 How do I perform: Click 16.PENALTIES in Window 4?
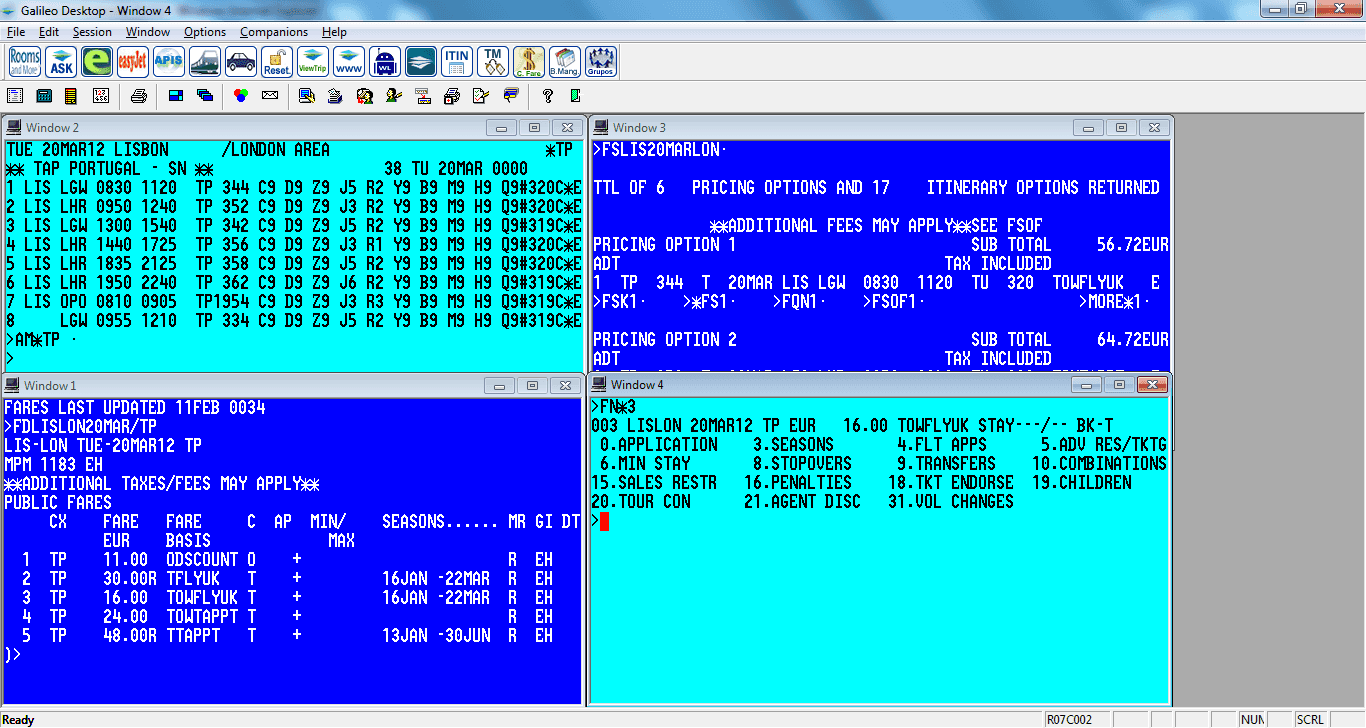pyautogui.click(x=798, y=483)
